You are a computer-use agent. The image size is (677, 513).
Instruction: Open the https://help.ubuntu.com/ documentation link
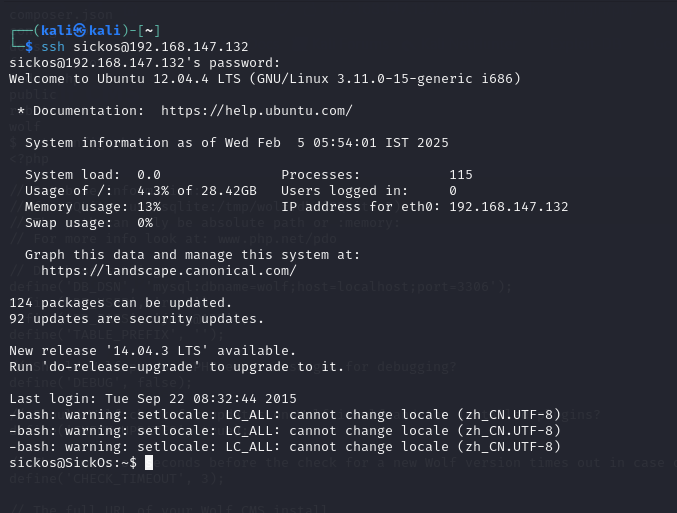256,110
